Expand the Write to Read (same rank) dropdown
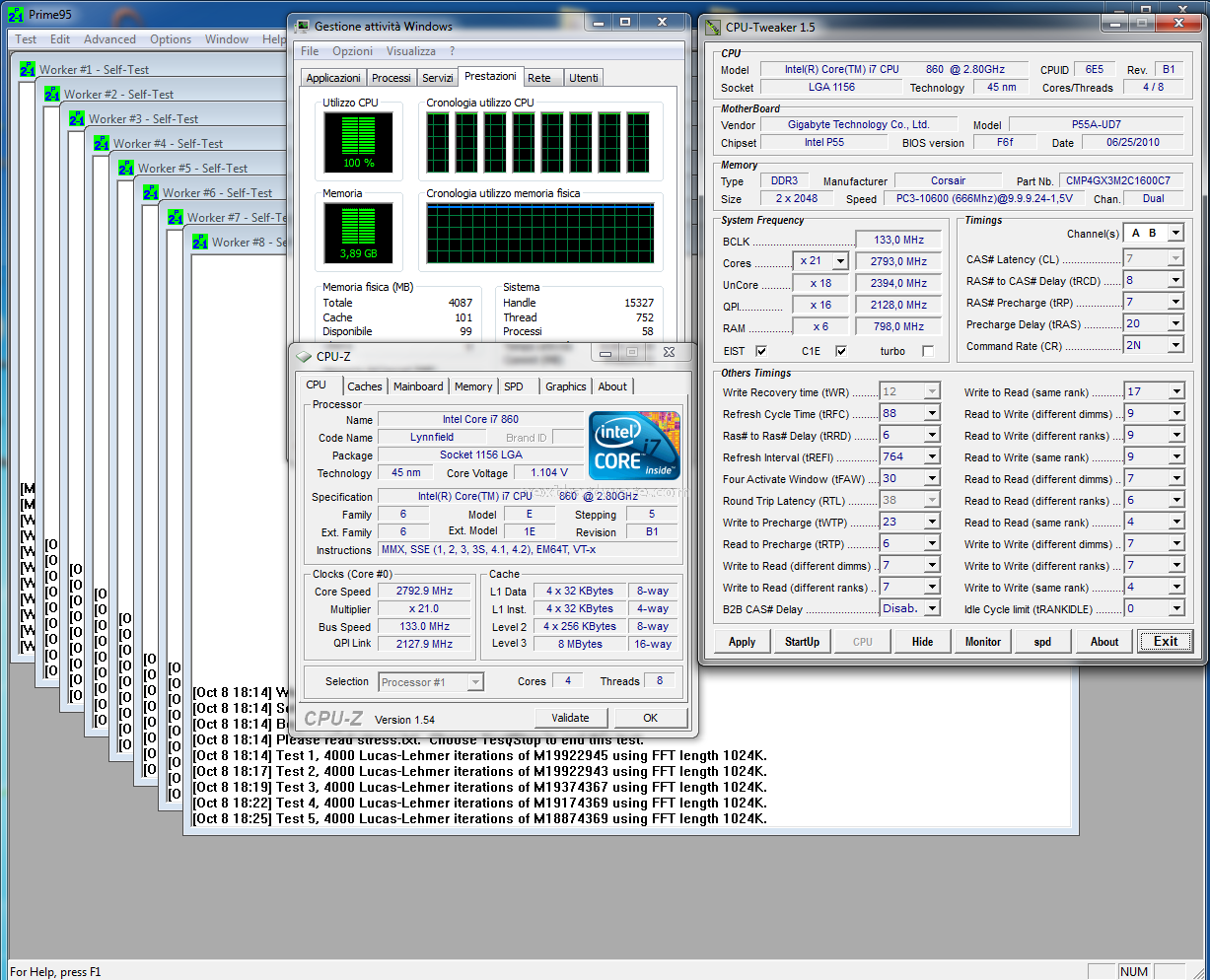The height and width of the screenshot is (980, 1210). [1175, 392]
